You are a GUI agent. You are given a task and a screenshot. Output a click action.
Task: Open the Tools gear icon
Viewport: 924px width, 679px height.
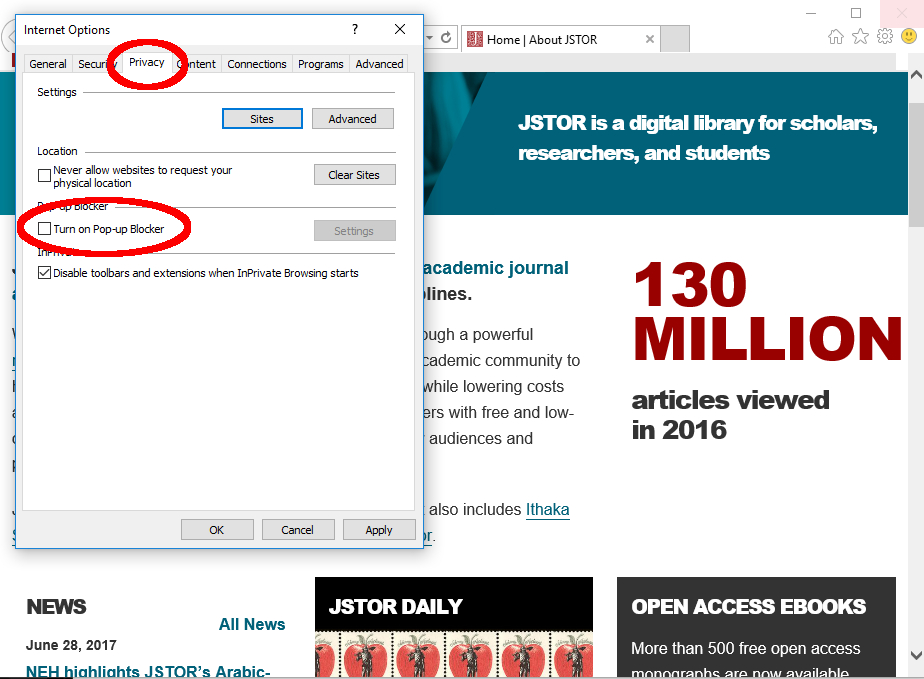(885, 37)
